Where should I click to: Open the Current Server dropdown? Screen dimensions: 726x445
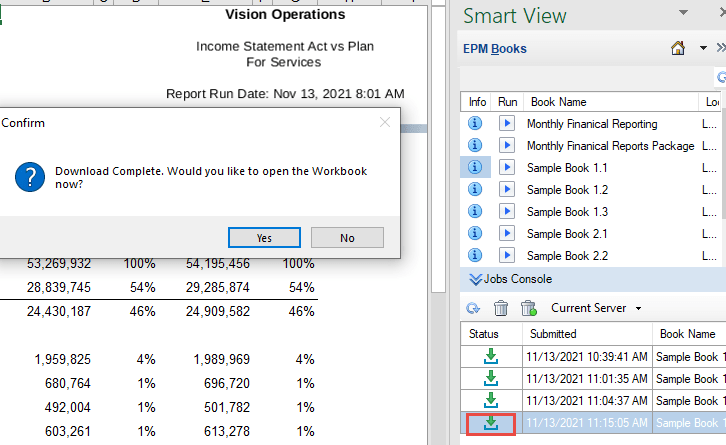(638, 308)
